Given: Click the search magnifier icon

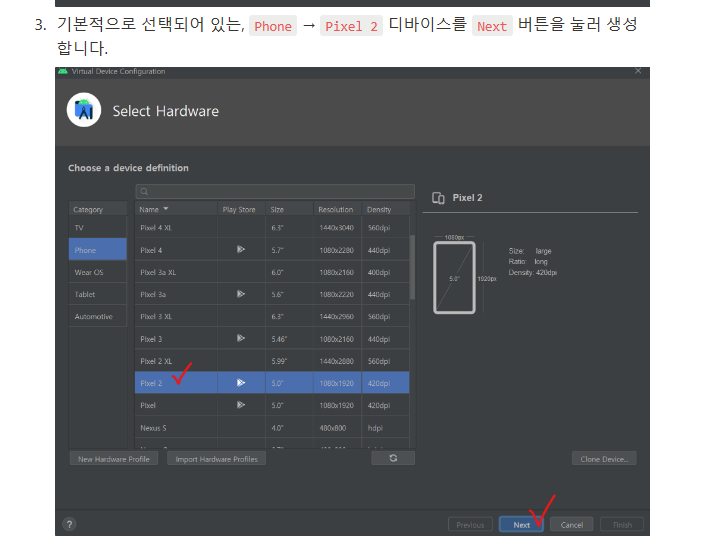Looking at the screenshot, I should click(x=144, y=191).
